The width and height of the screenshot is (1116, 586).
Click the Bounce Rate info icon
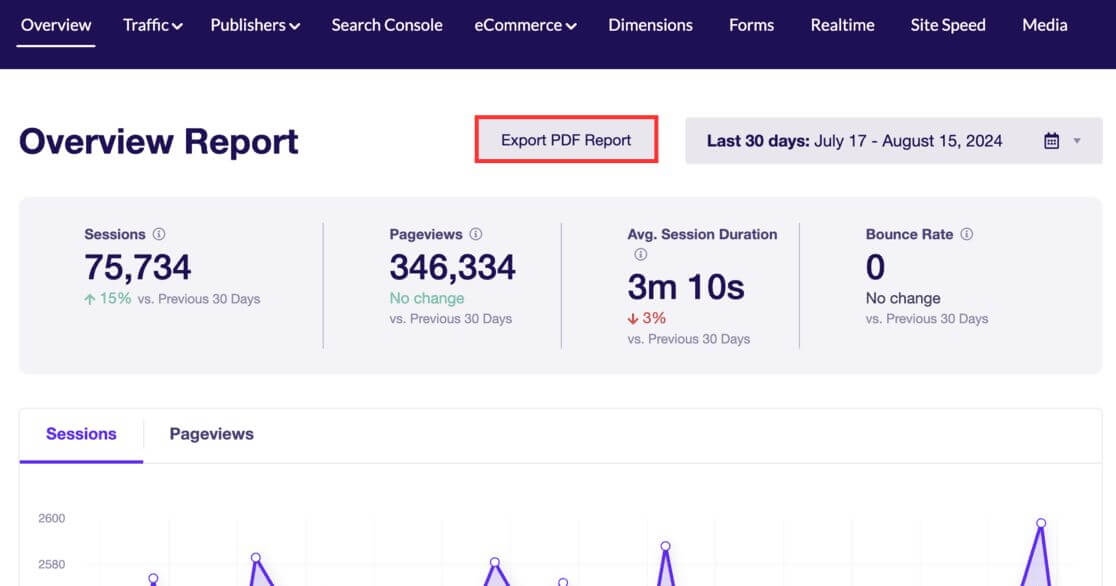967,234
